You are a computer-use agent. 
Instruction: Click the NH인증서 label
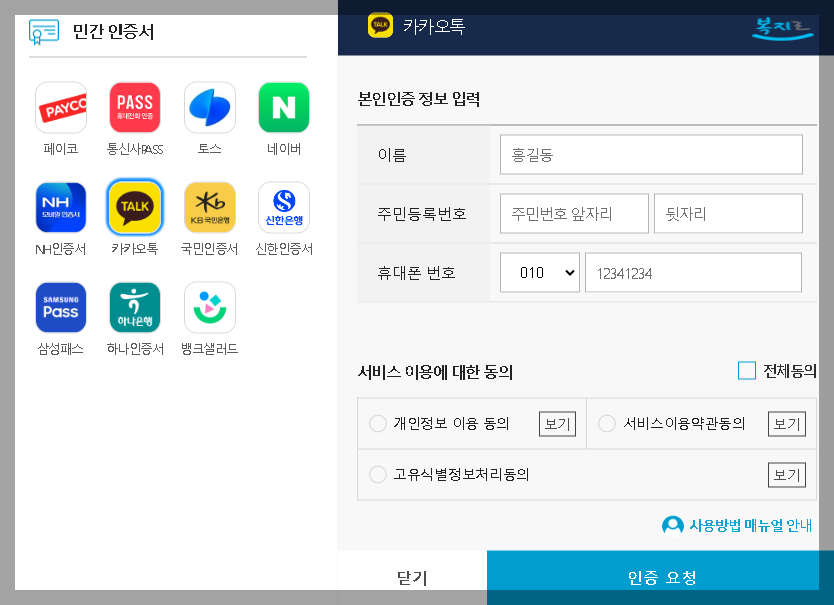[x=61, y=248]
